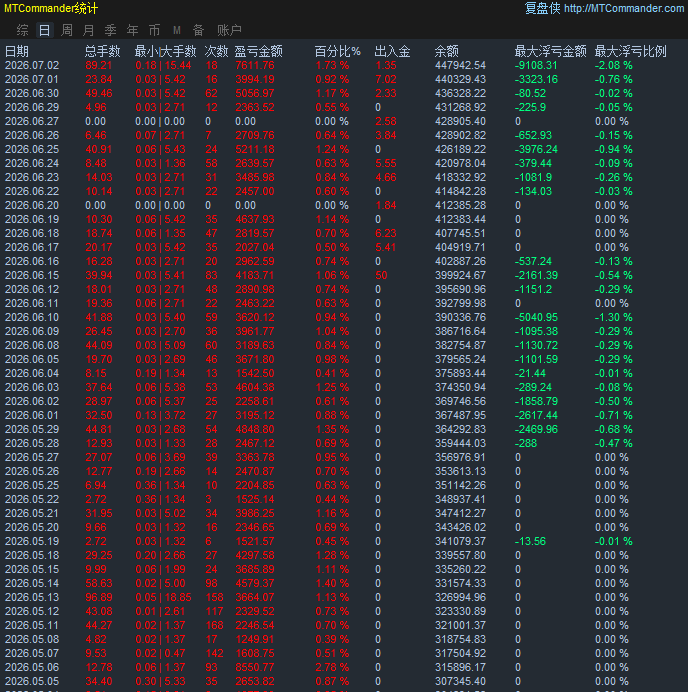Click the lots range 0.03 | 2.71 for 2026.06.12
Image resolution: width=688 pixels, height=692 pixels.
pos(160,289)
